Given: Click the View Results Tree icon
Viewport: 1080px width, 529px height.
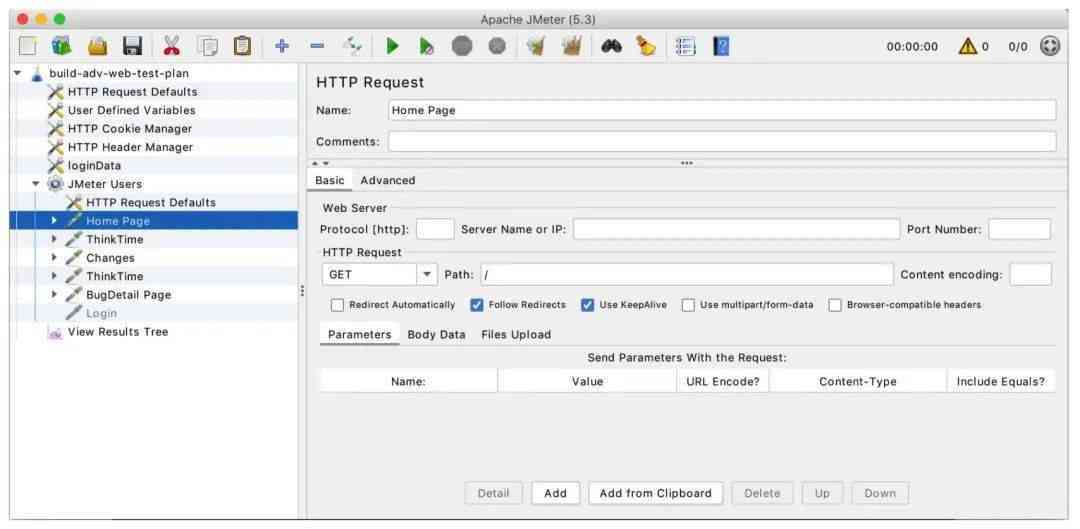Looking at the screenshot, I should coord(56,332).
